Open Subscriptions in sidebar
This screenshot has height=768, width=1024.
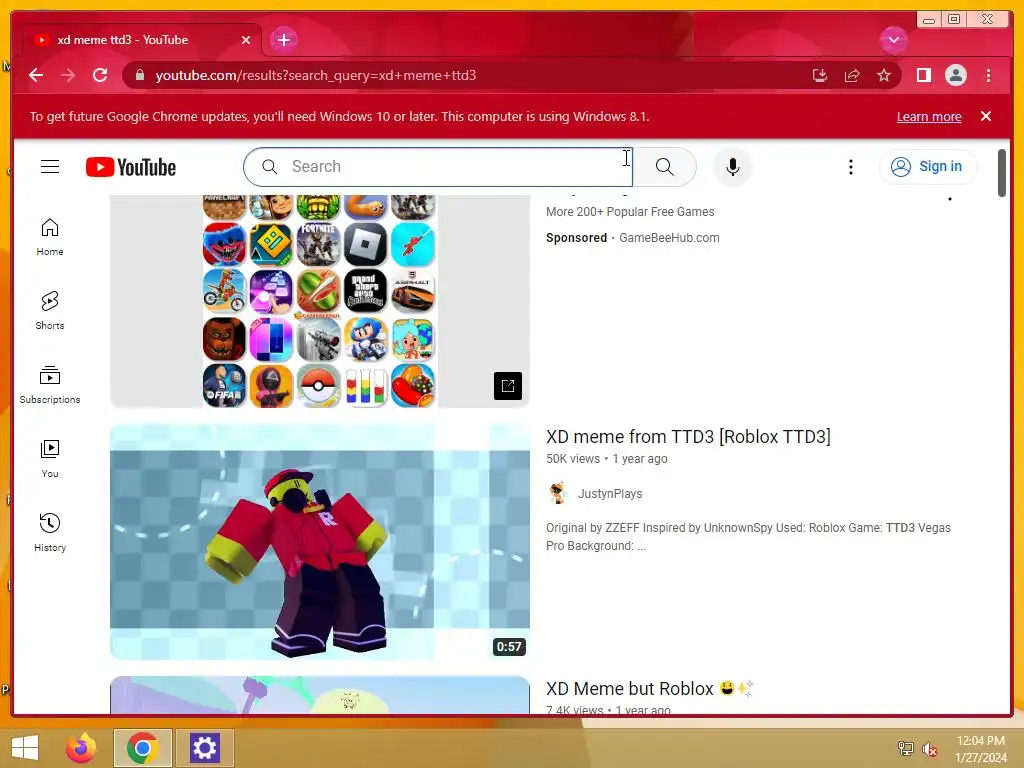coord(50,385)
